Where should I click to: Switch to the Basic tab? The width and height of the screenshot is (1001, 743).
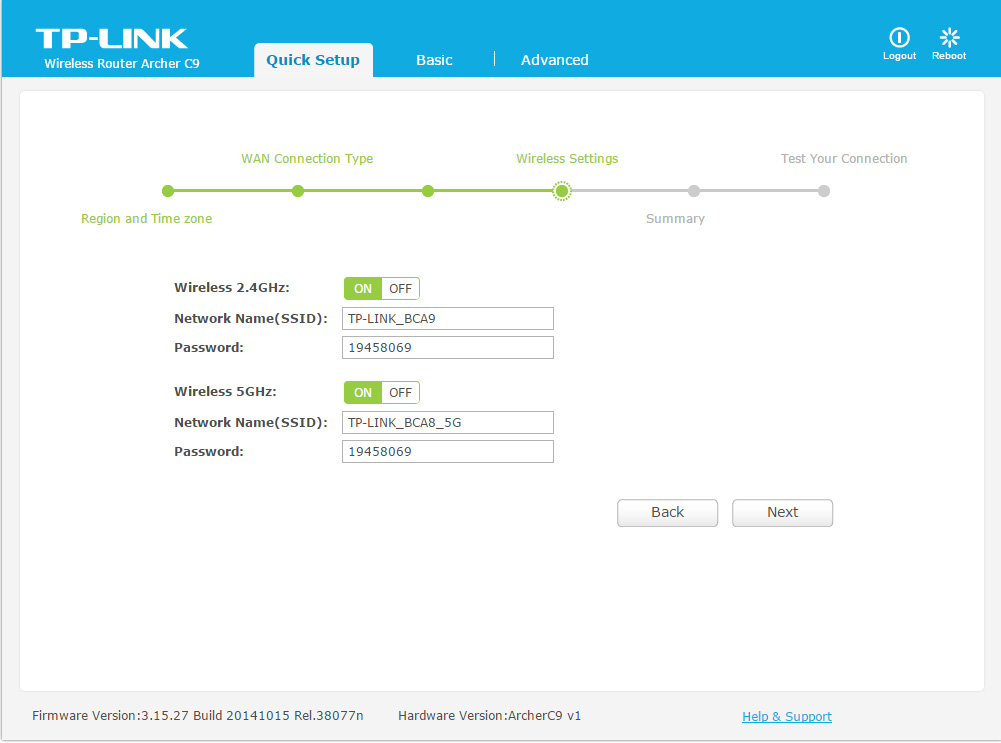coord(434,60)
